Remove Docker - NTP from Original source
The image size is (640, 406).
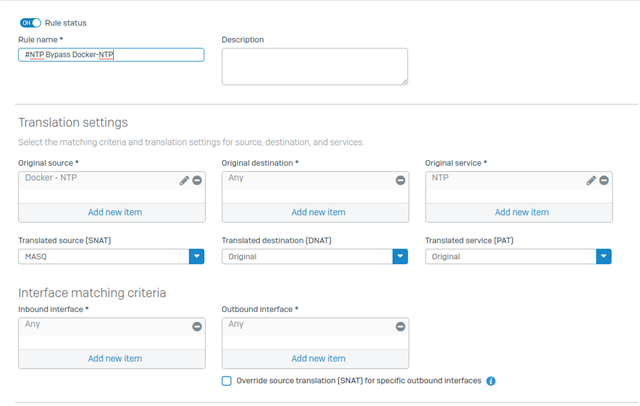pyautogui.click(x=197, y=180)
